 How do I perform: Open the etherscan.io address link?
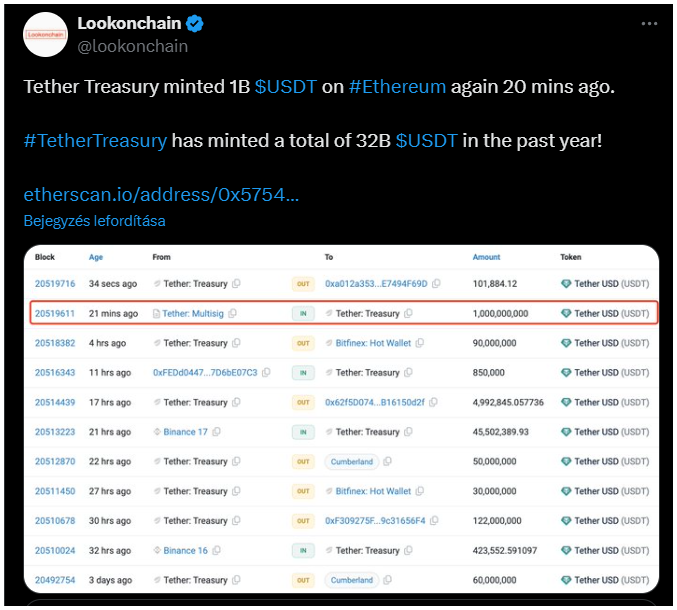[x=161, y=194]
